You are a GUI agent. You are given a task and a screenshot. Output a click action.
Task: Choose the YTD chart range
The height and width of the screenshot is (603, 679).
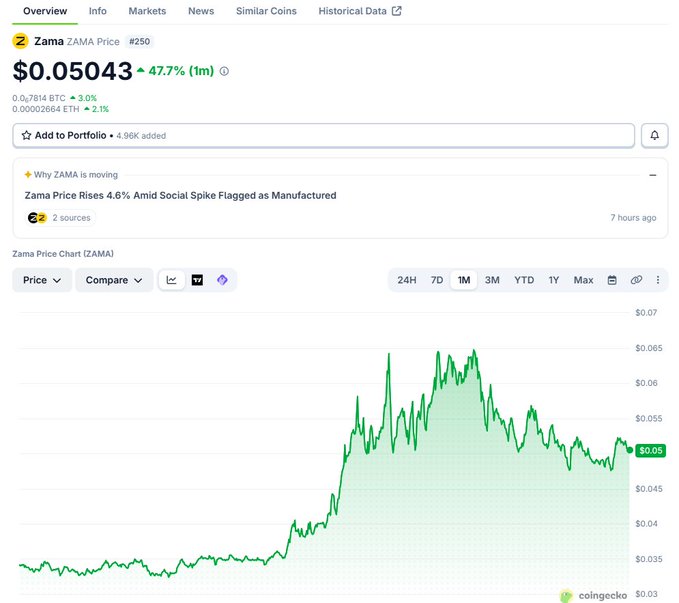tap(524, 280)
